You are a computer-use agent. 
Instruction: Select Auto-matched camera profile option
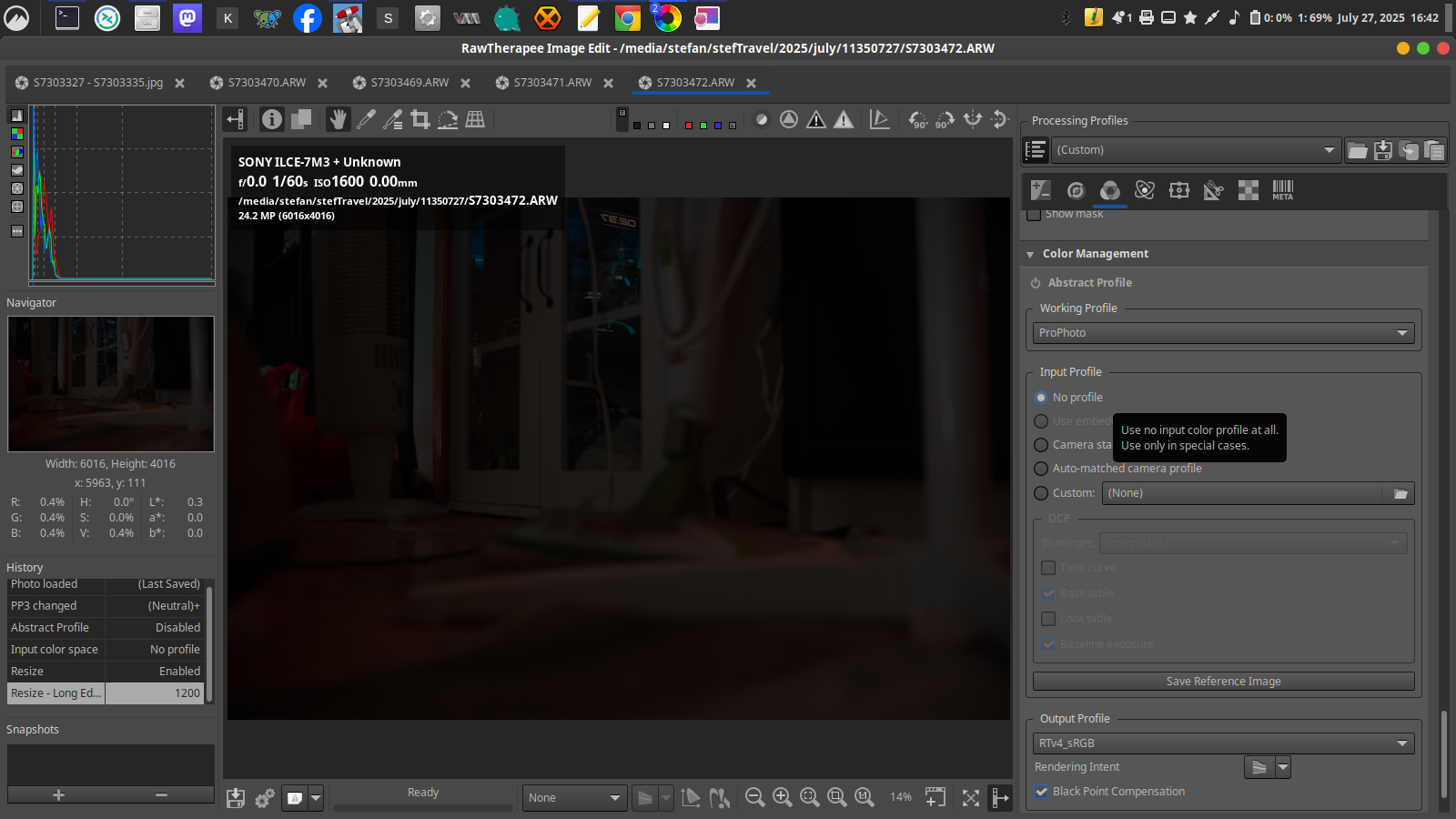coord(1041,469)
